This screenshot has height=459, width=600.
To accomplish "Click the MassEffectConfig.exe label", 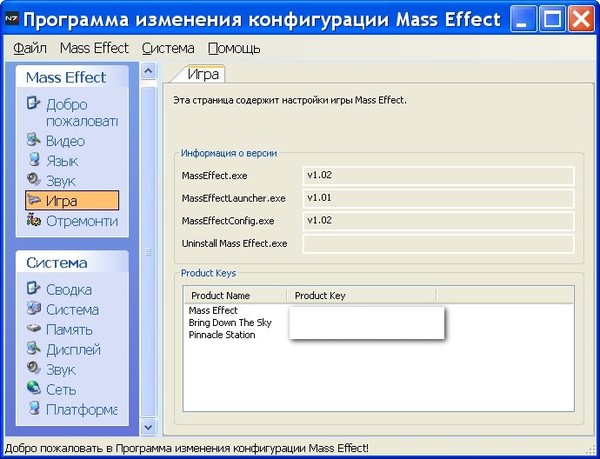I will (x=228, y=221).
